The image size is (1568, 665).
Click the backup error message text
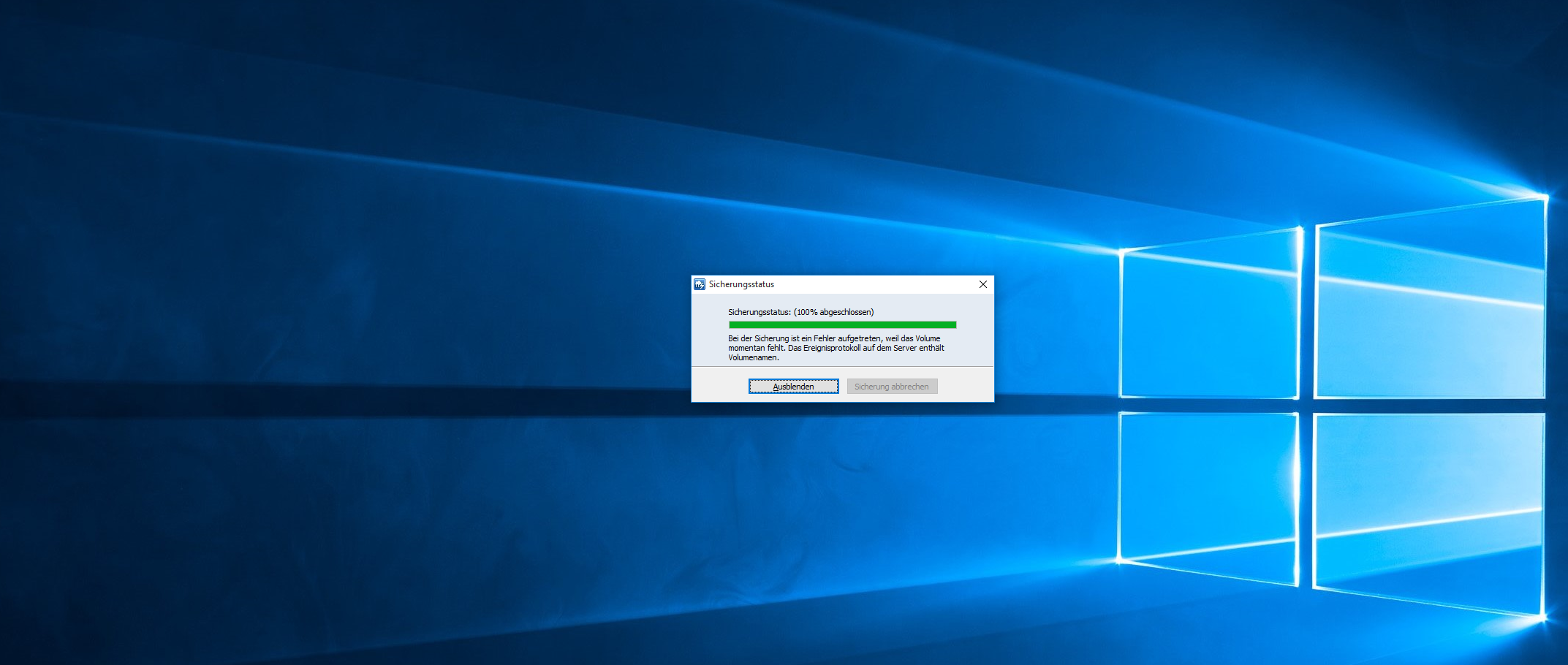coord(836,348)
